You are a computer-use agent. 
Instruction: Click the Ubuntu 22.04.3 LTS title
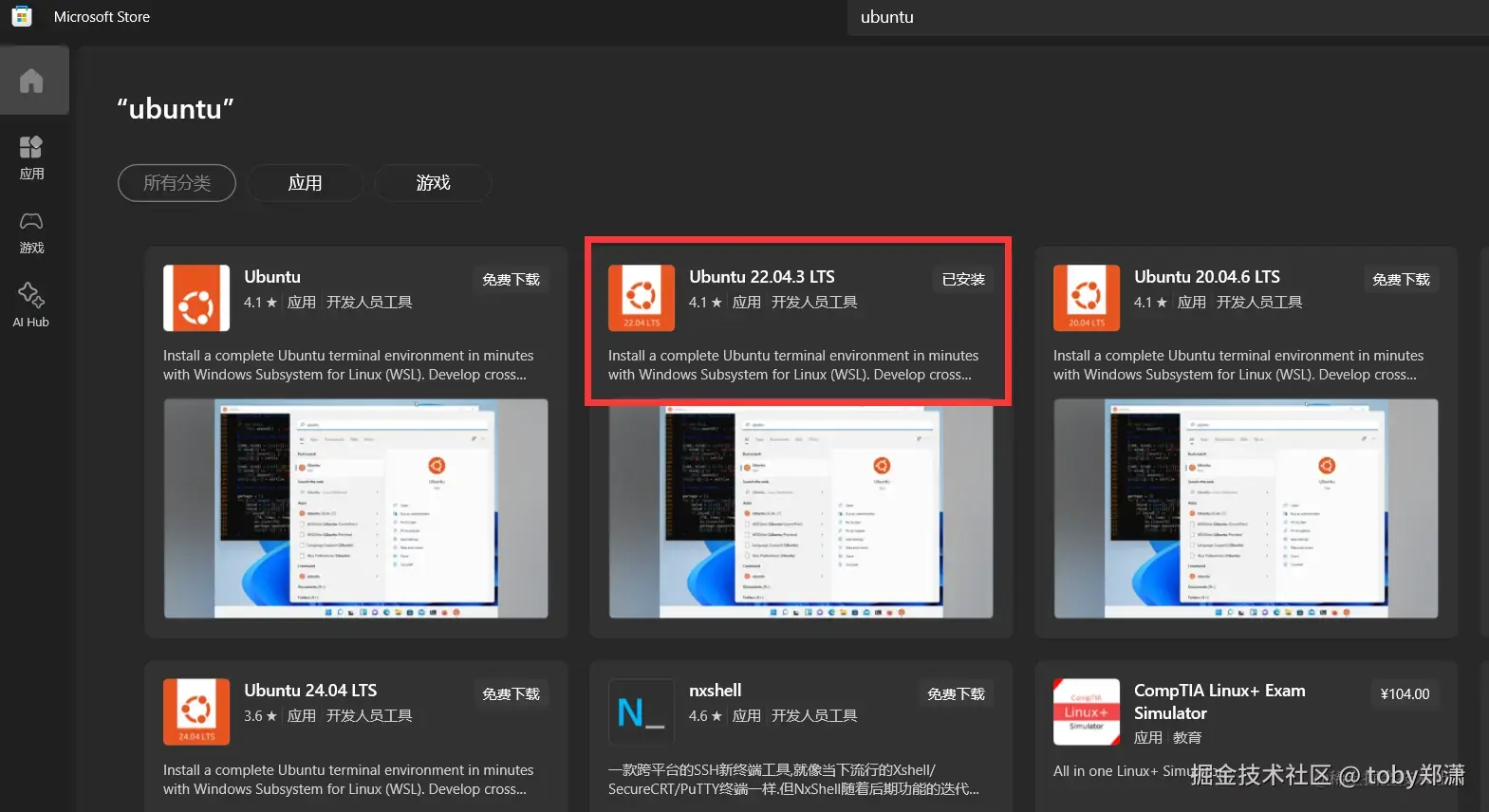762,277
